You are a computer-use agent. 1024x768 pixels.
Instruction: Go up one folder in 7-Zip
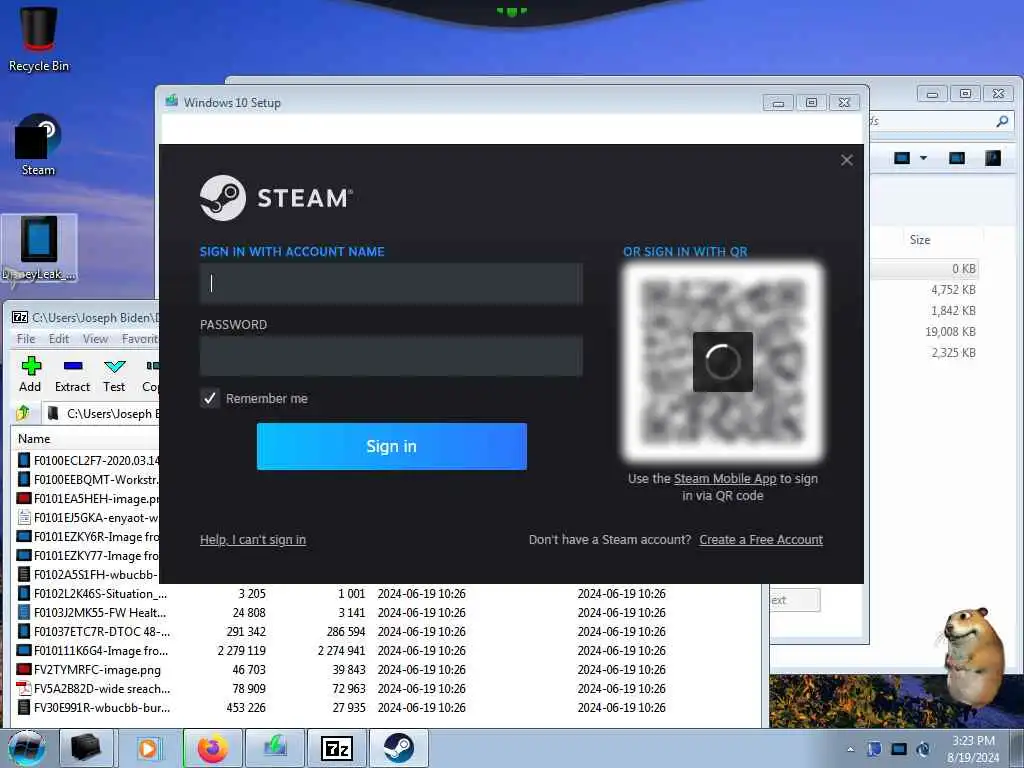click(23, 413)
